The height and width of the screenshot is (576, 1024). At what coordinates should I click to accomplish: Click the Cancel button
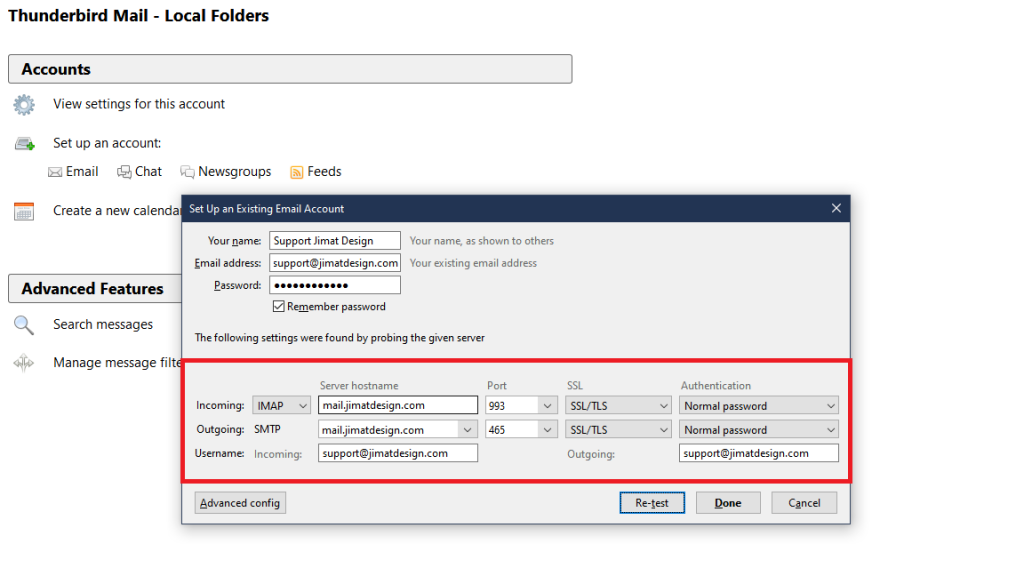804,503
